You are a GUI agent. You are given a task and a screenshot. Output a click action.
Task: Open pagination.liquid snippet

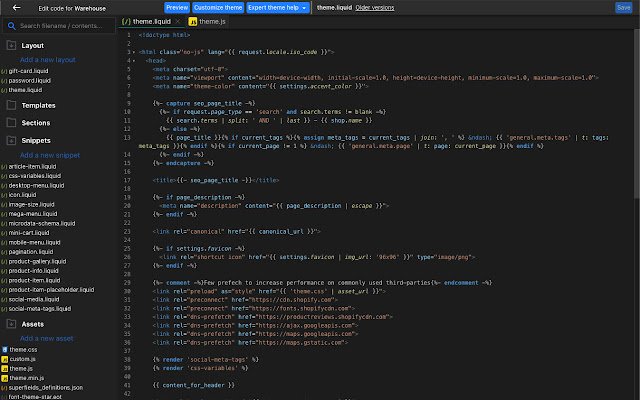click(31, 252)
